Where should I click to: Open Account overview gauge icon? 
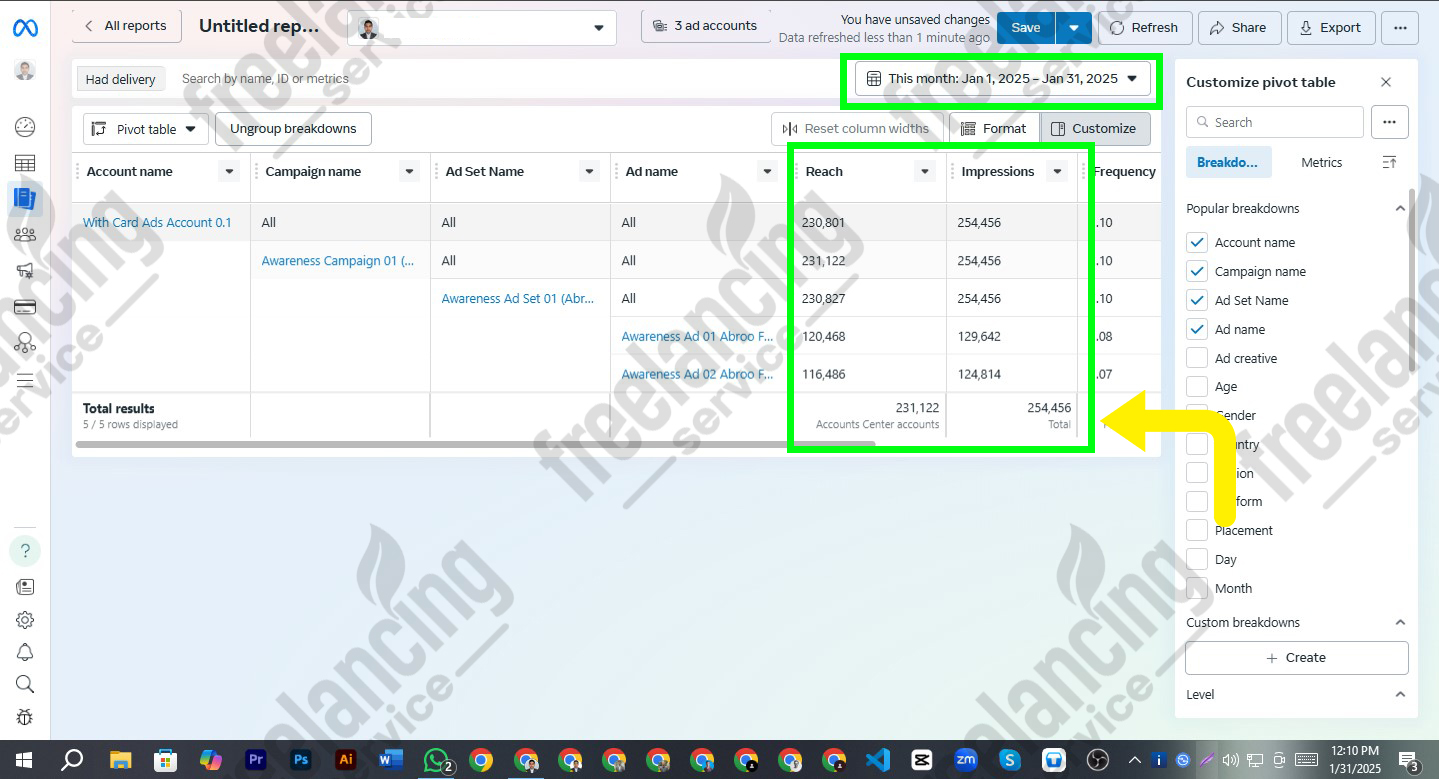[x=25, y=127]
